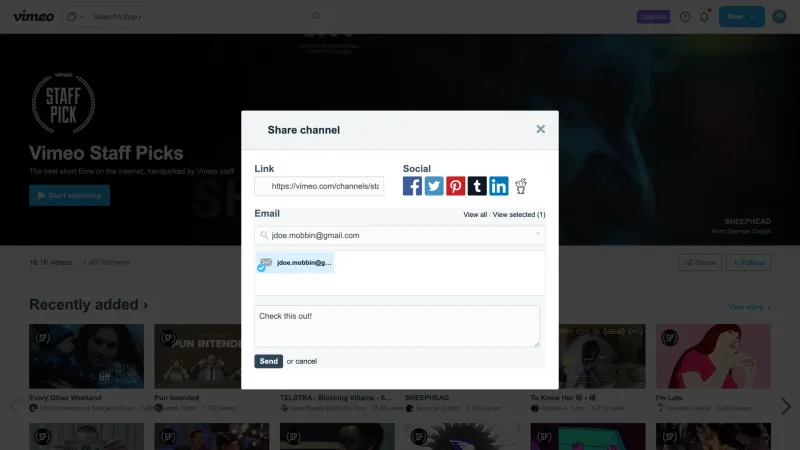Follow the Vimeo Staff Picks channel
800x450 pixels.
748,263
